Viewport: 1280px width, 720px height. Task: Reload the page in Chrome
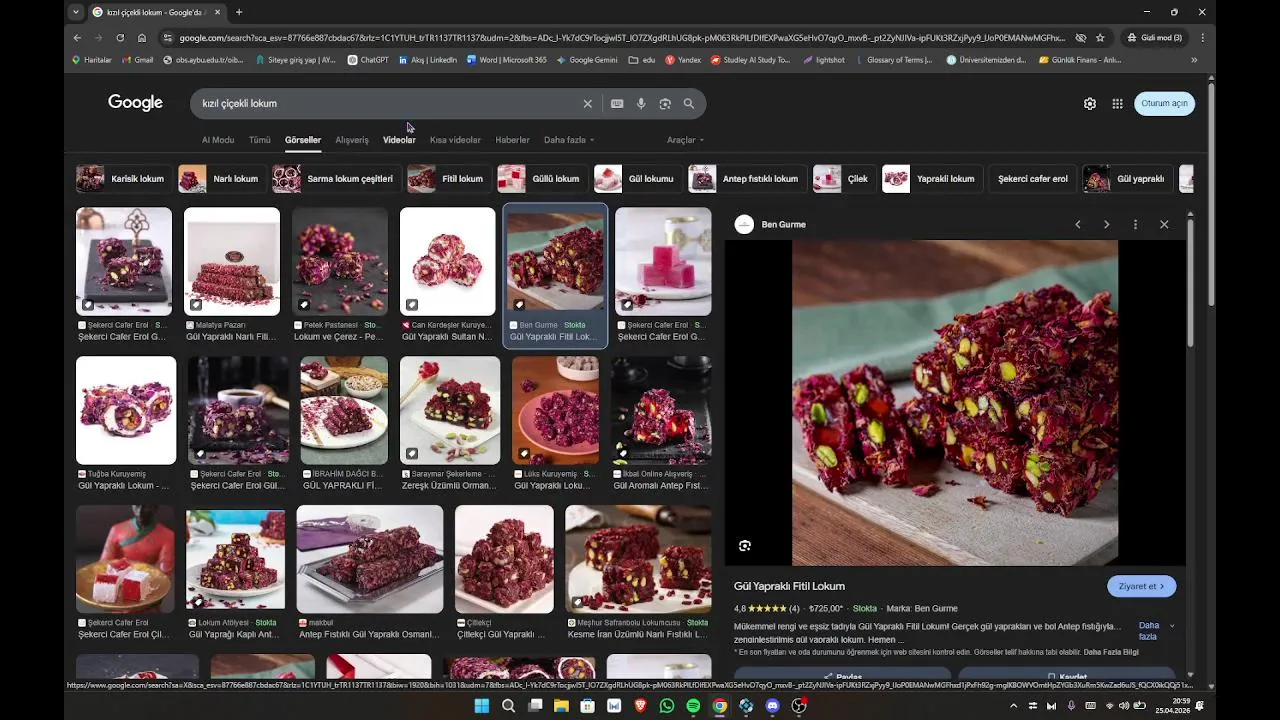click(x=120, y=38)
